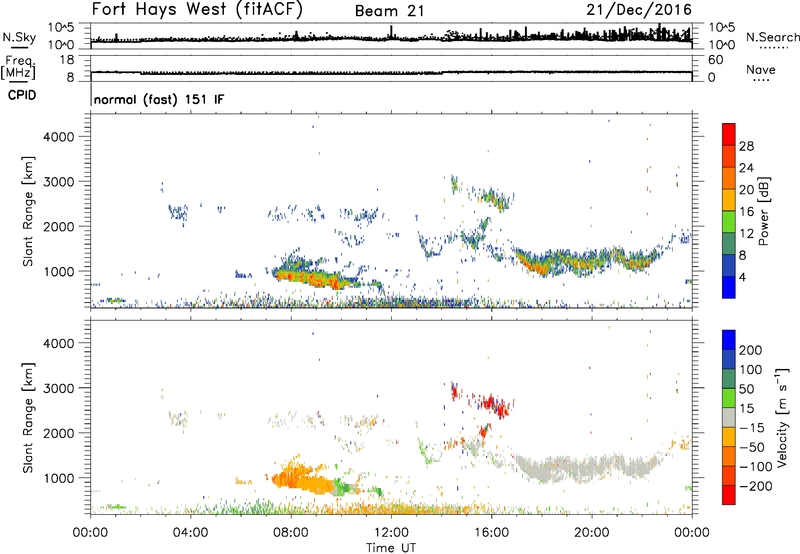800x554 pixels.
Task: Click the '18' frequency axis tick label
Action: (x=67, y=60)
